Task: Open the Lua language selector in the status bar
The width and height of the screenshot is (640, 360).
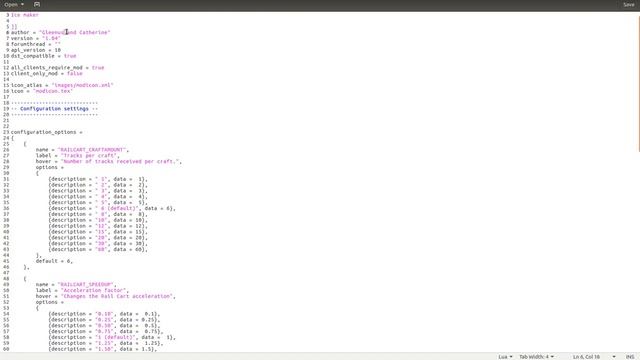Action: [505, 357]
